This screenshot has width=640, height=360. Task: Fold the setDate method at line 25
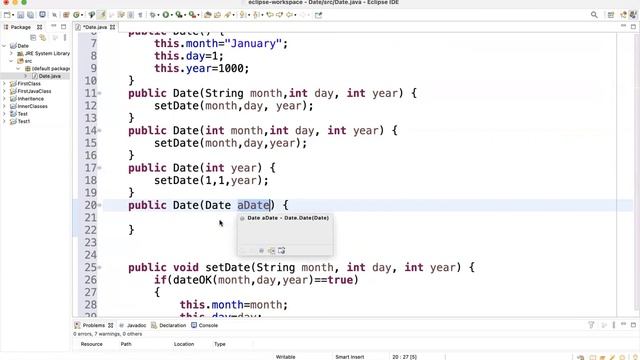(x=100, y=268)
